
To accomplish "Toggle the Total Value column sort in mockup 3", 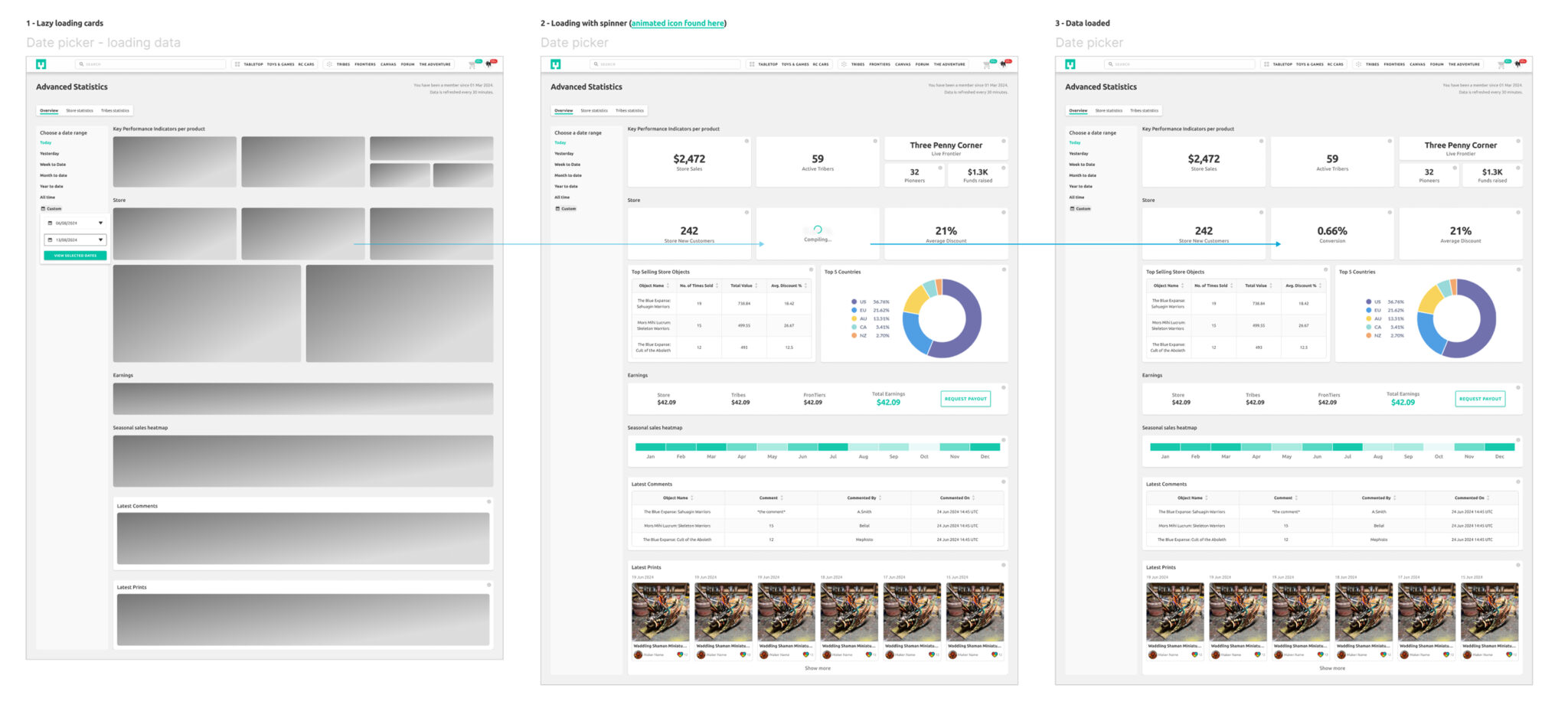I will (1270, 285).
